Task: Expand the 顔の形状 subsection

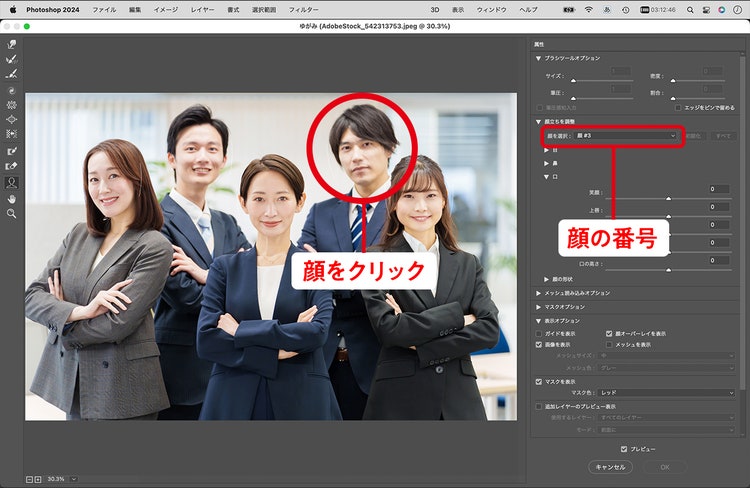Action: (546, 279)
